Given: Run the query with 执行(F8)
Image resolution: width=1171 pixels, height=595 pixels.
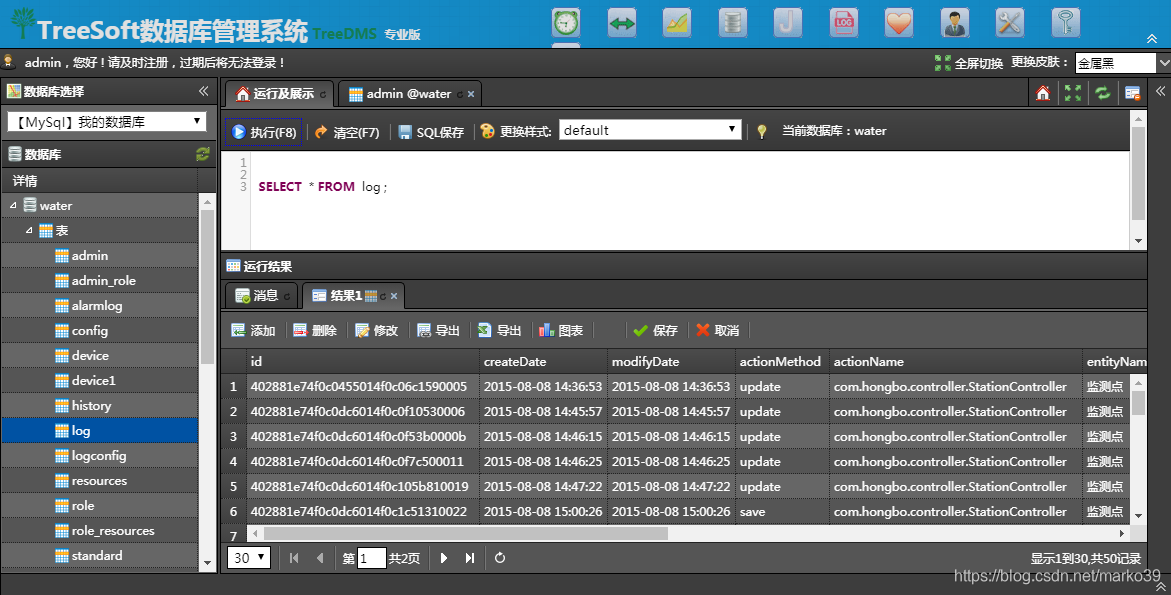Looking at the screenshot, I should (x=264, y=132).
